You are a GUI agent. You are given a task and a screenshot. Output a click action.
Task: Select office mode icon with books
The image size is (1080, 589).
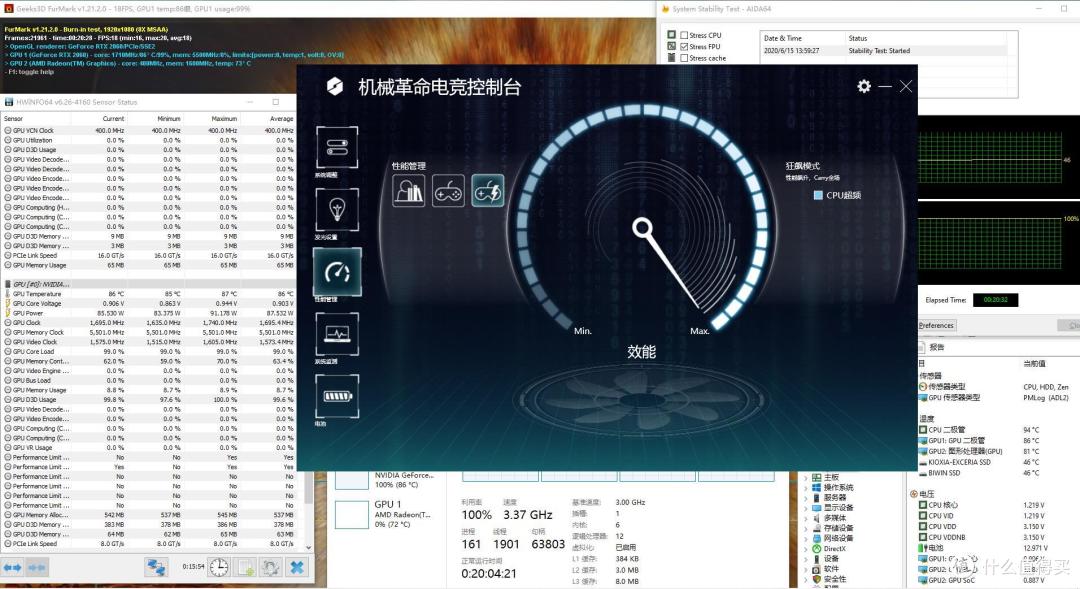tap(408, 191)
